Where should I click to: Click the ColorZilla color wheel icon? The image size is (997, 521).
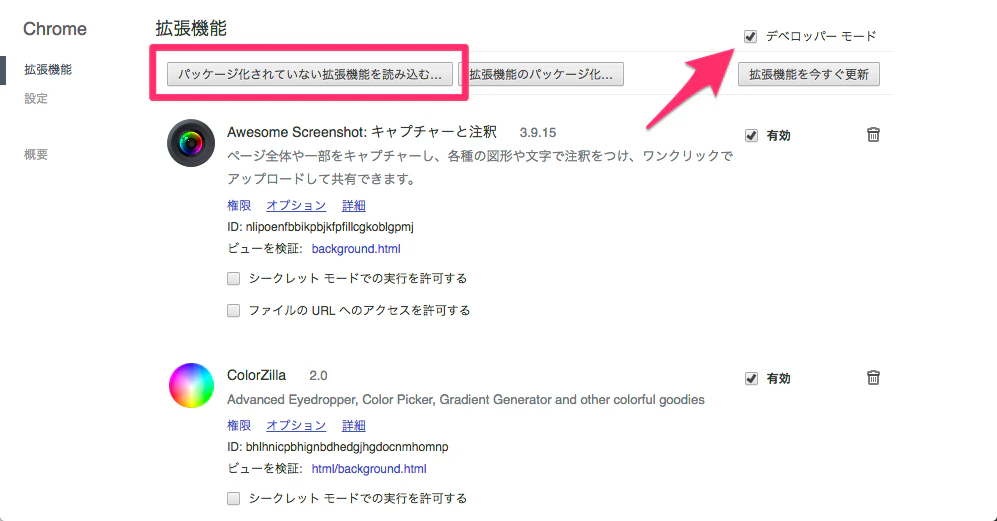click(x=191, y=386)
